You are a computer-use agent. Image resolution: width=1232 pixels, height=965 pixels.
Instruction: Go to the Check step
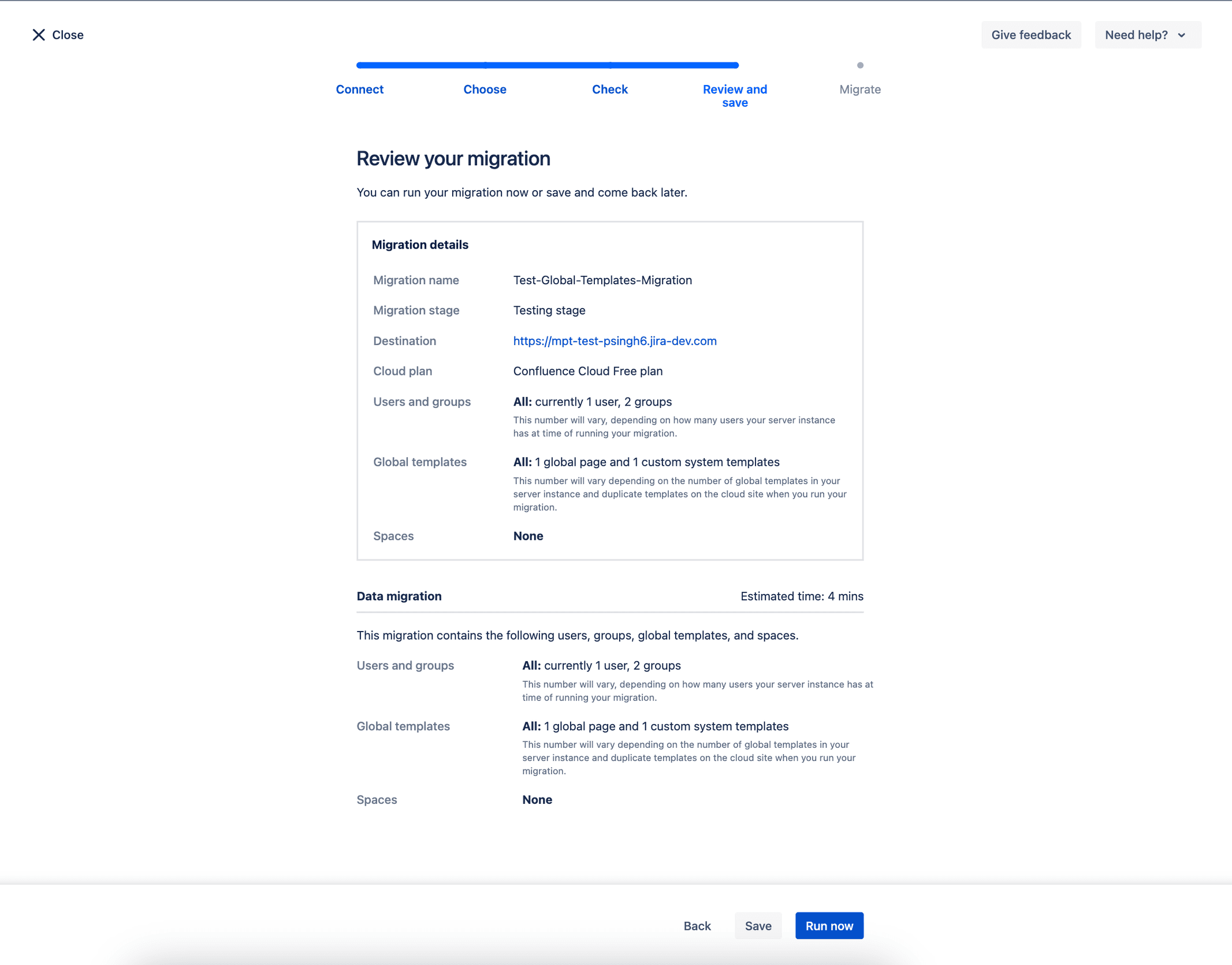(x=609, y=89)
